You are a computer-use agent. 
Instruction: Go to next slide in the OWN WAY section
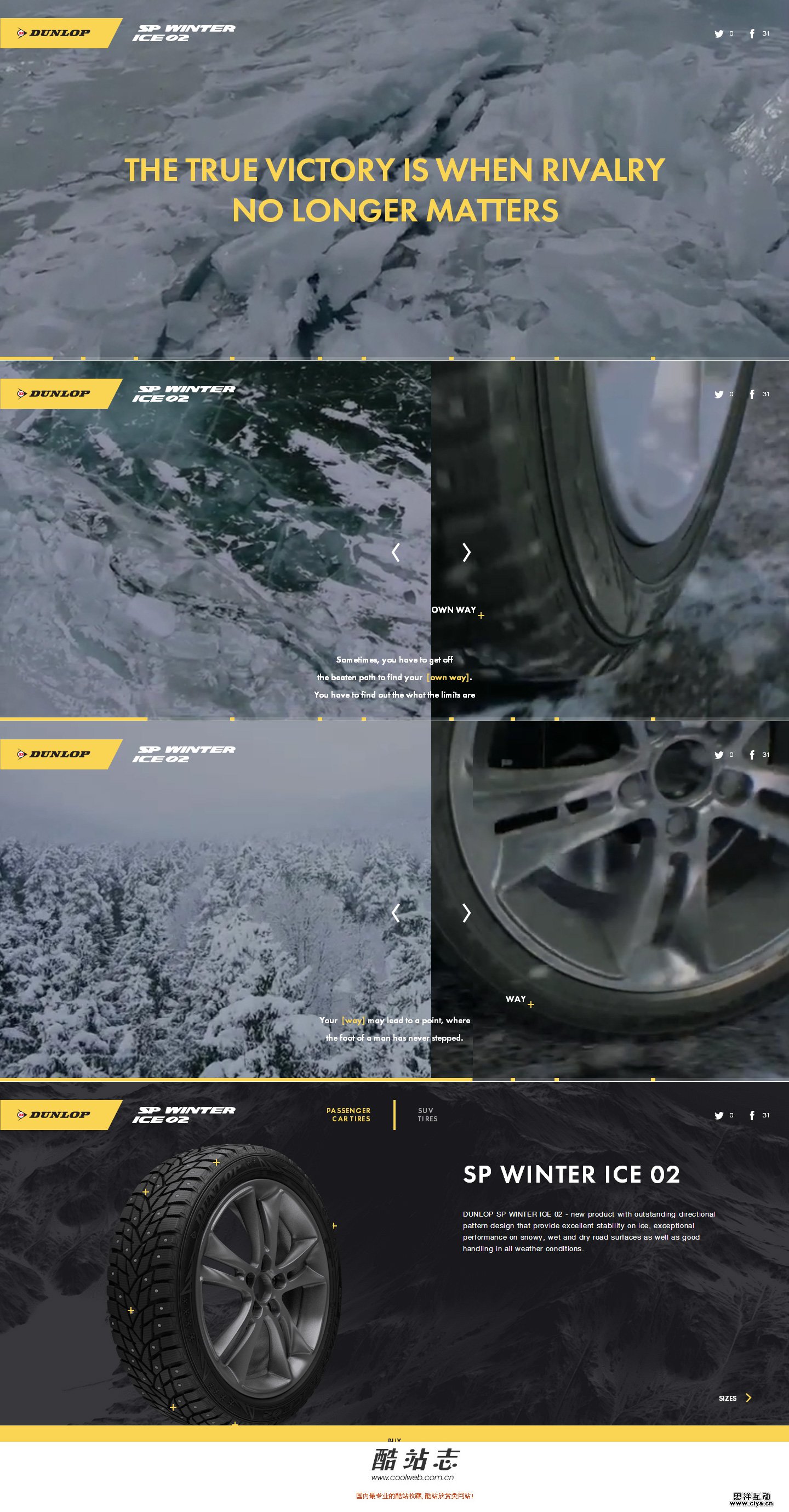[x=467, y=552]
